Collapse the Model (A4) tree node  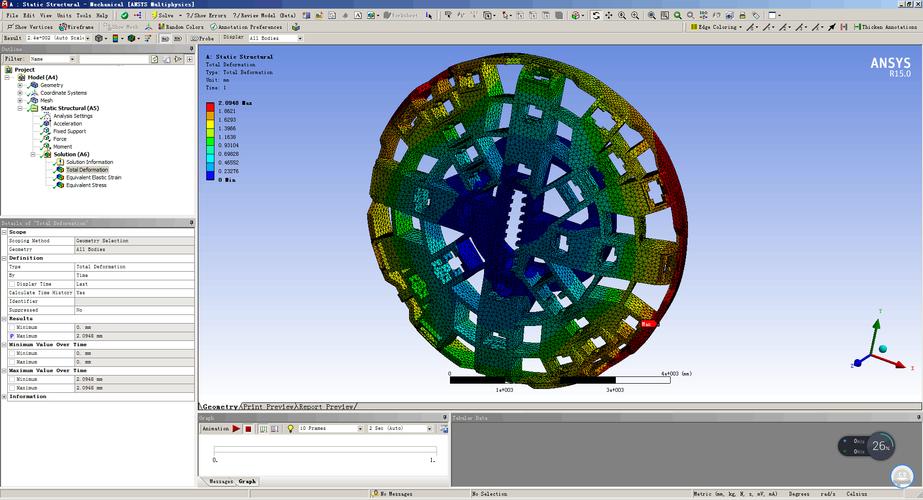point(8,77)
